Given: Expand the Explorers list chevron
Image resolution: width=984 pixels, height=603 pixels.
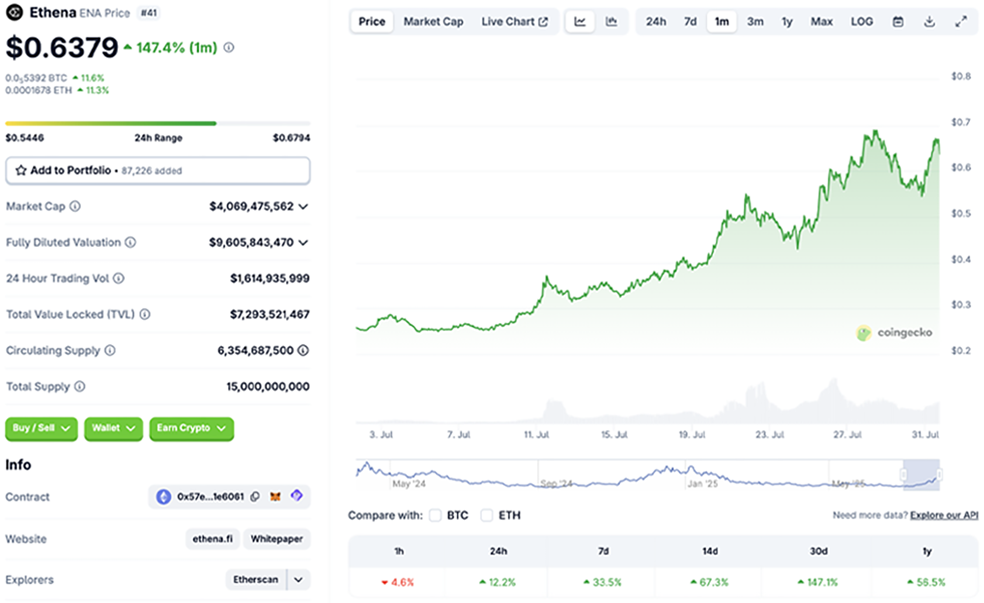Looking at the screenshot, I should pyautogui.click(x=299, y=580).
